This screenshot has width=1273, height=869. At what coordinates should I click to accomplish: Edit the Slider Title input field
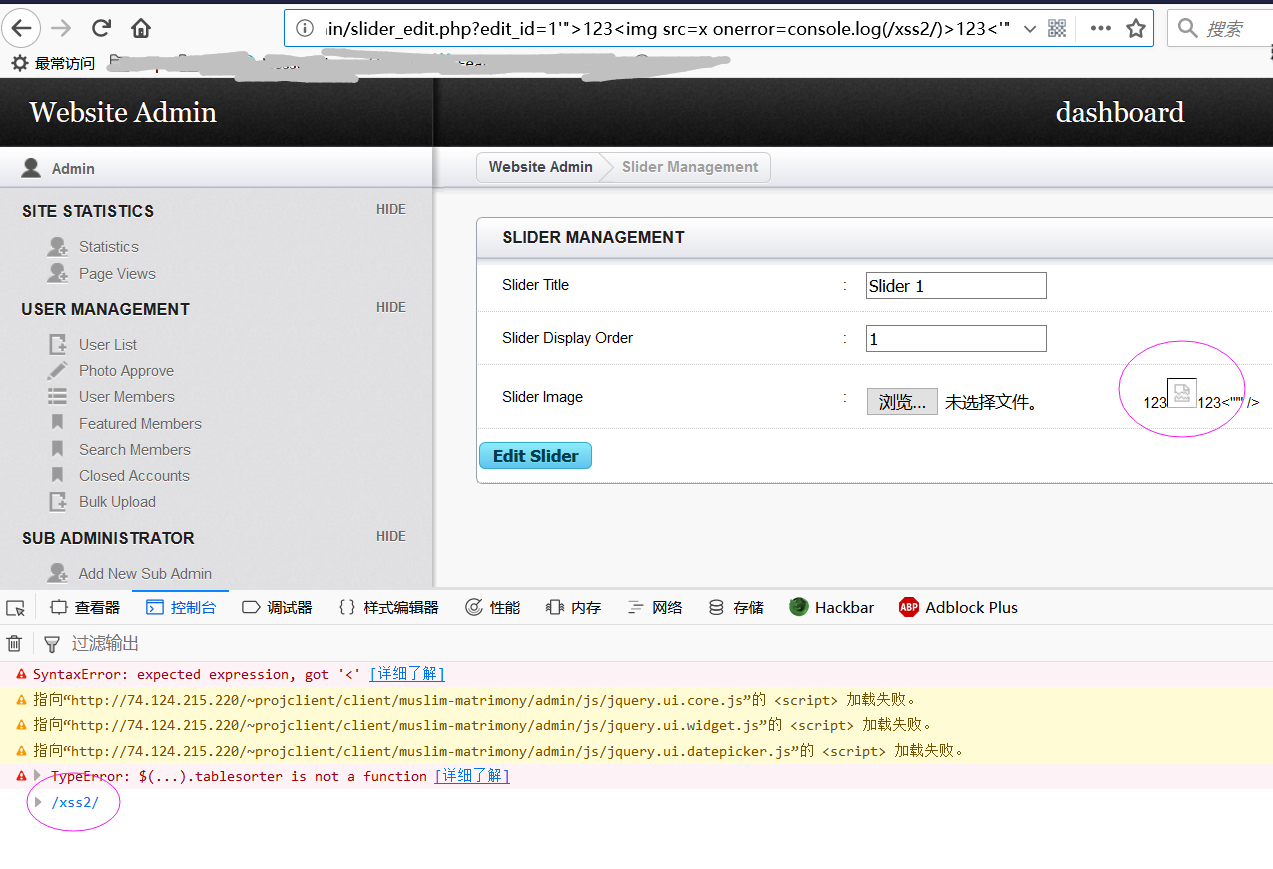956,285
